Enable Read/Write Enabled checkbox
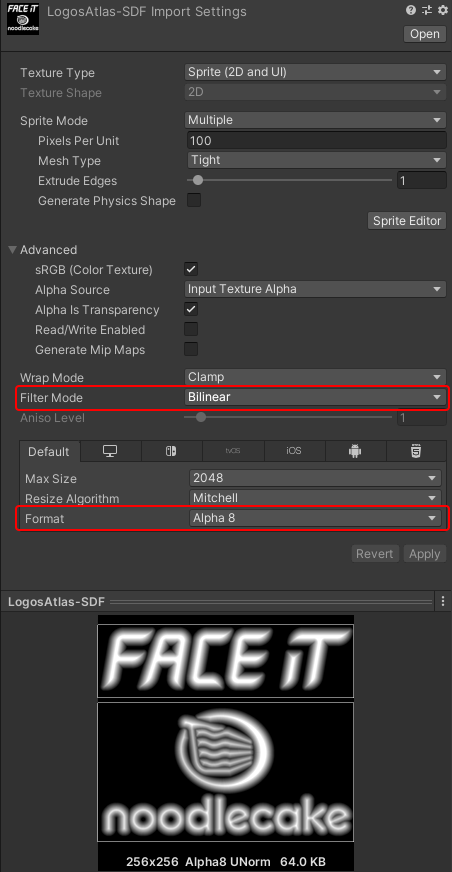 [x=191, y=329]
